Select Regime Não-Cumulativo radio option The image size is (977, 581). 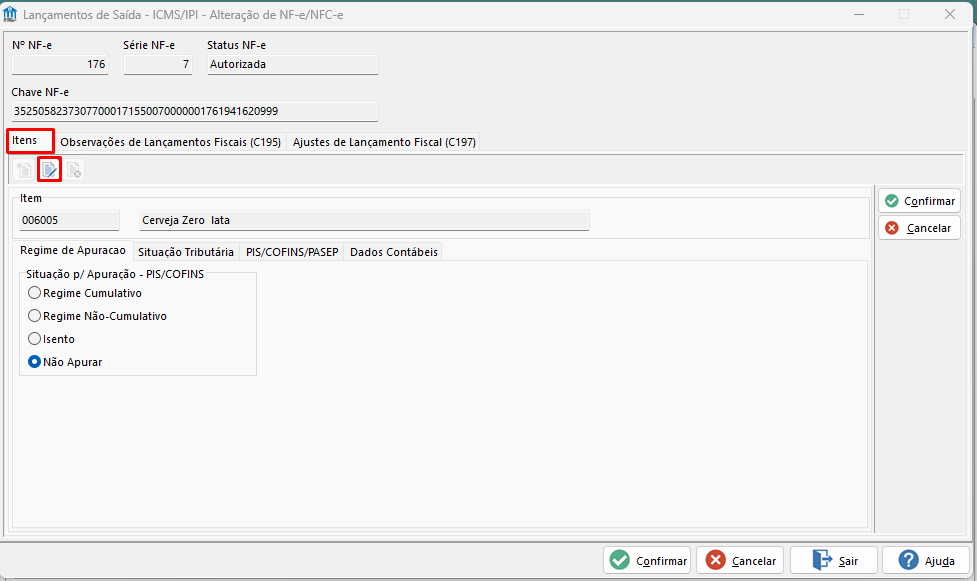97,316
